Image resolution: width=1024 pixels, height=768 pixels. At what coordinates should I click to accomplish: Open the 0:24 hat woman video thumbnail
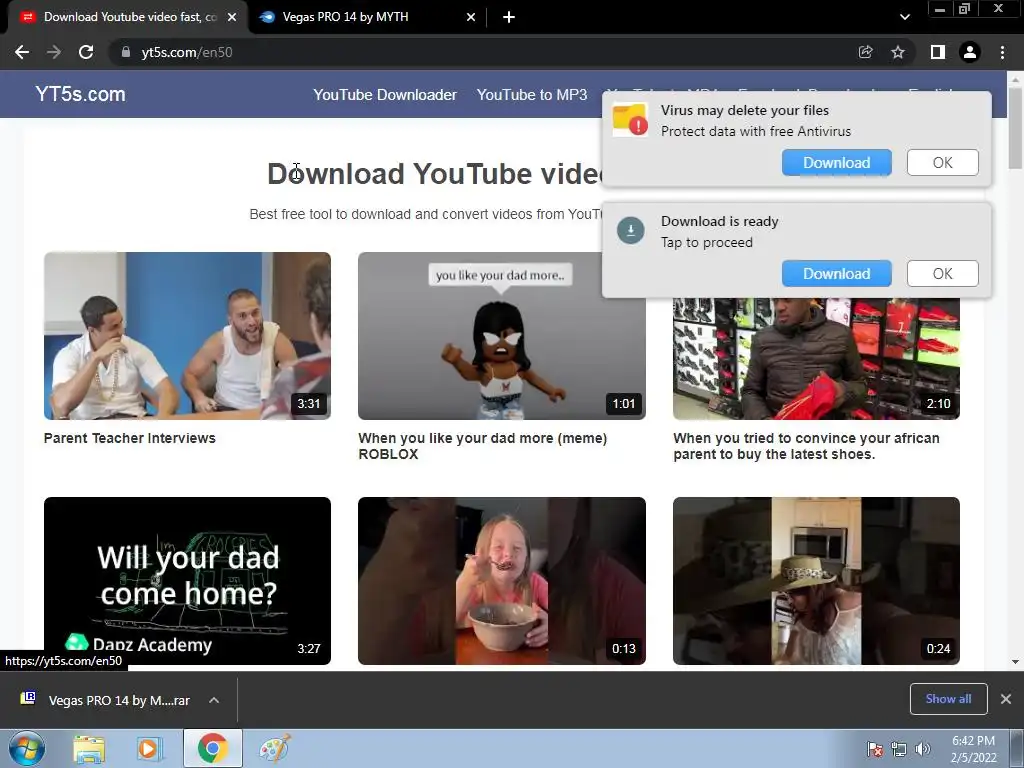pos(816,581)
